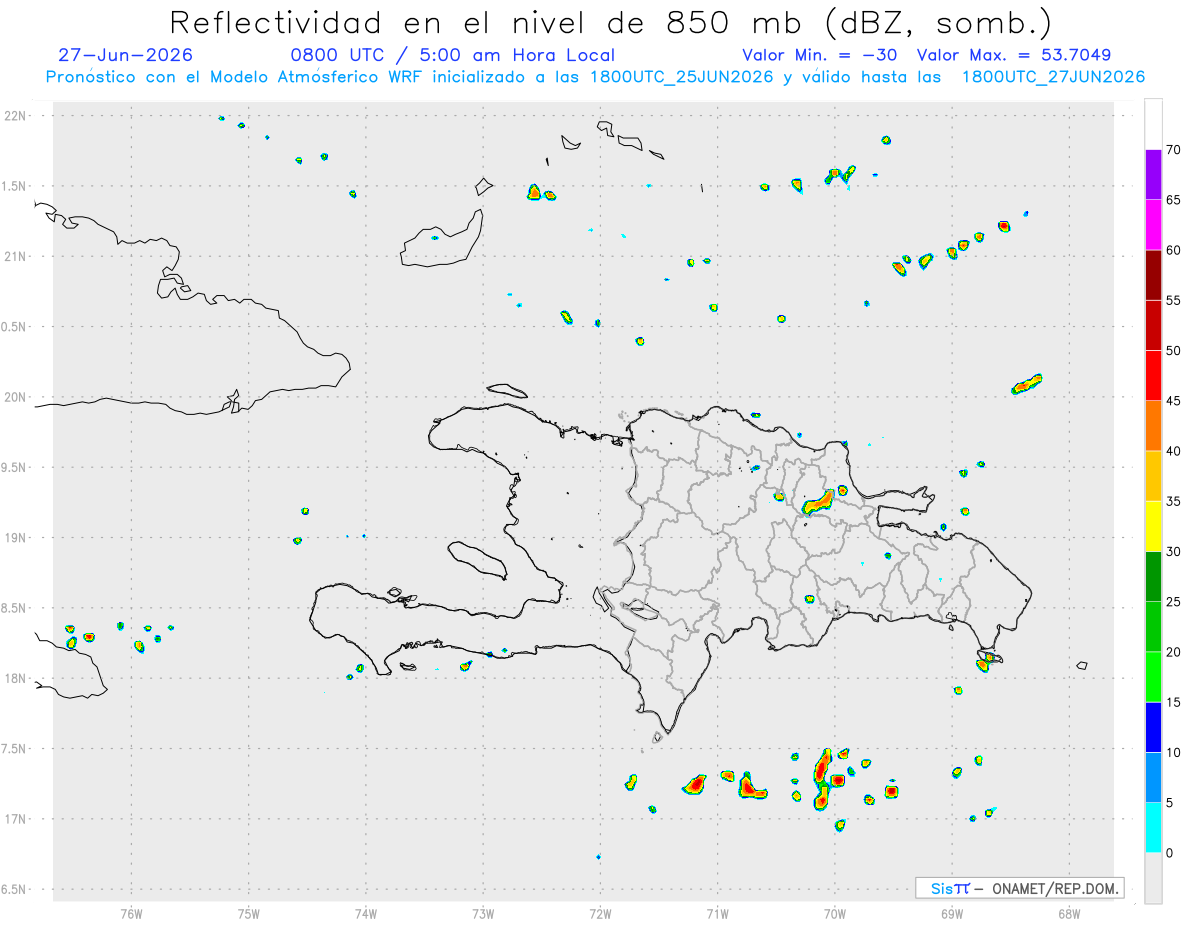Click the latitude label '17N'
Viewport: 1200px width, 927px height.
click(x=17, y=819)
